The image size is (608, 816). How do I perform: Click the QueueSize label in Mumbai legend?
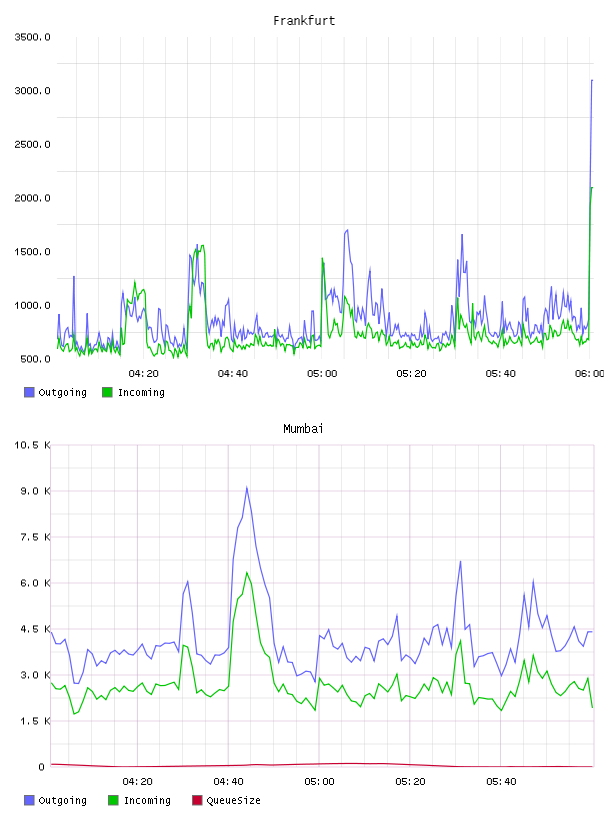pyautogui.click(x=233, y=801)
